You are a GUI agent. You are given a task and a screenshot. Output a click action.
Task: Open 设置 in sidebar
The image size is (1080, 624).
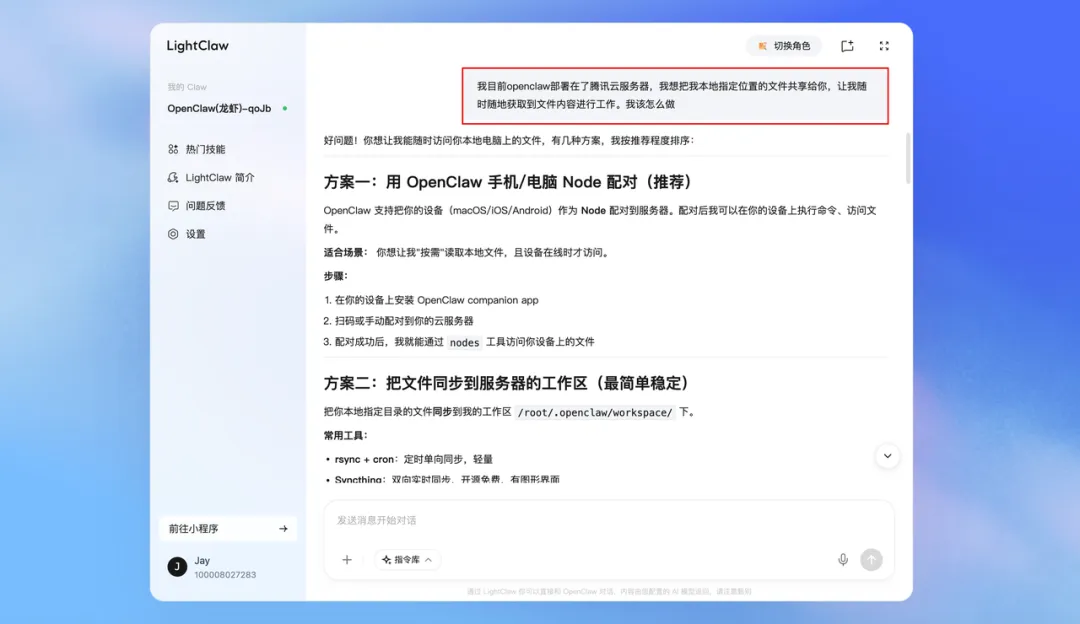187,233
